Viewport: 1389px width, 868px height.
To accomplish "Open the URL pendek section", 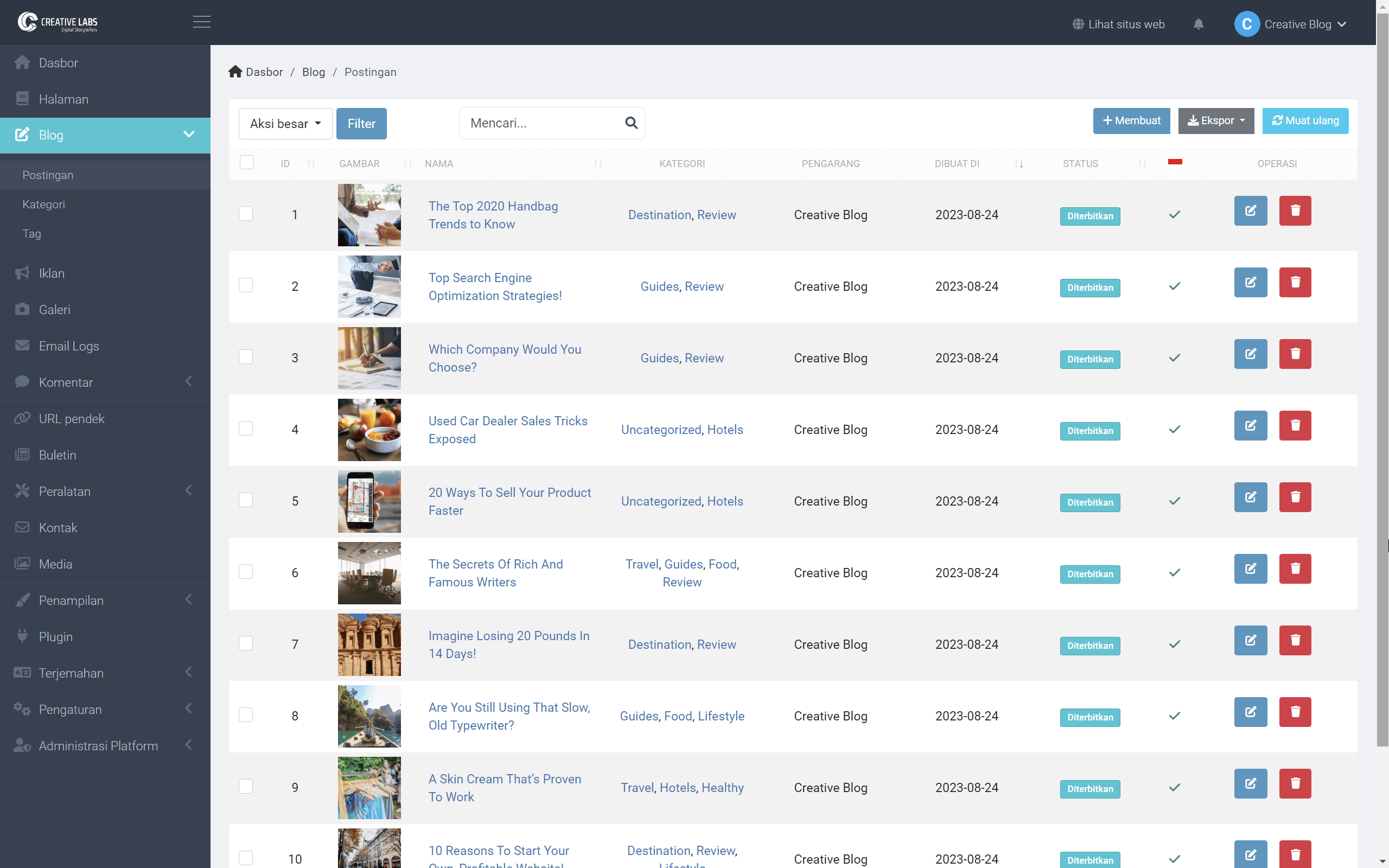I will [x=71, y=418].
